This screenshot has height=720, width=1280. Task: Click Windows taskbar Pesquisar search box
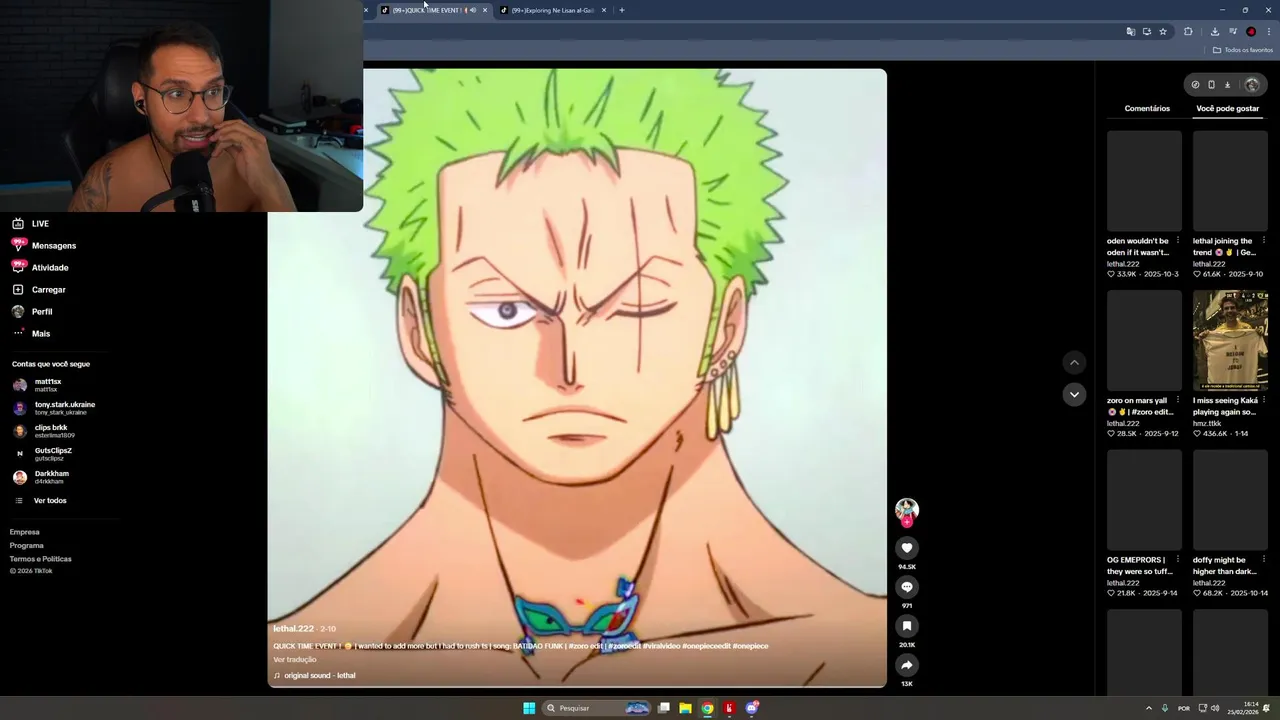[x=595, y=708]
